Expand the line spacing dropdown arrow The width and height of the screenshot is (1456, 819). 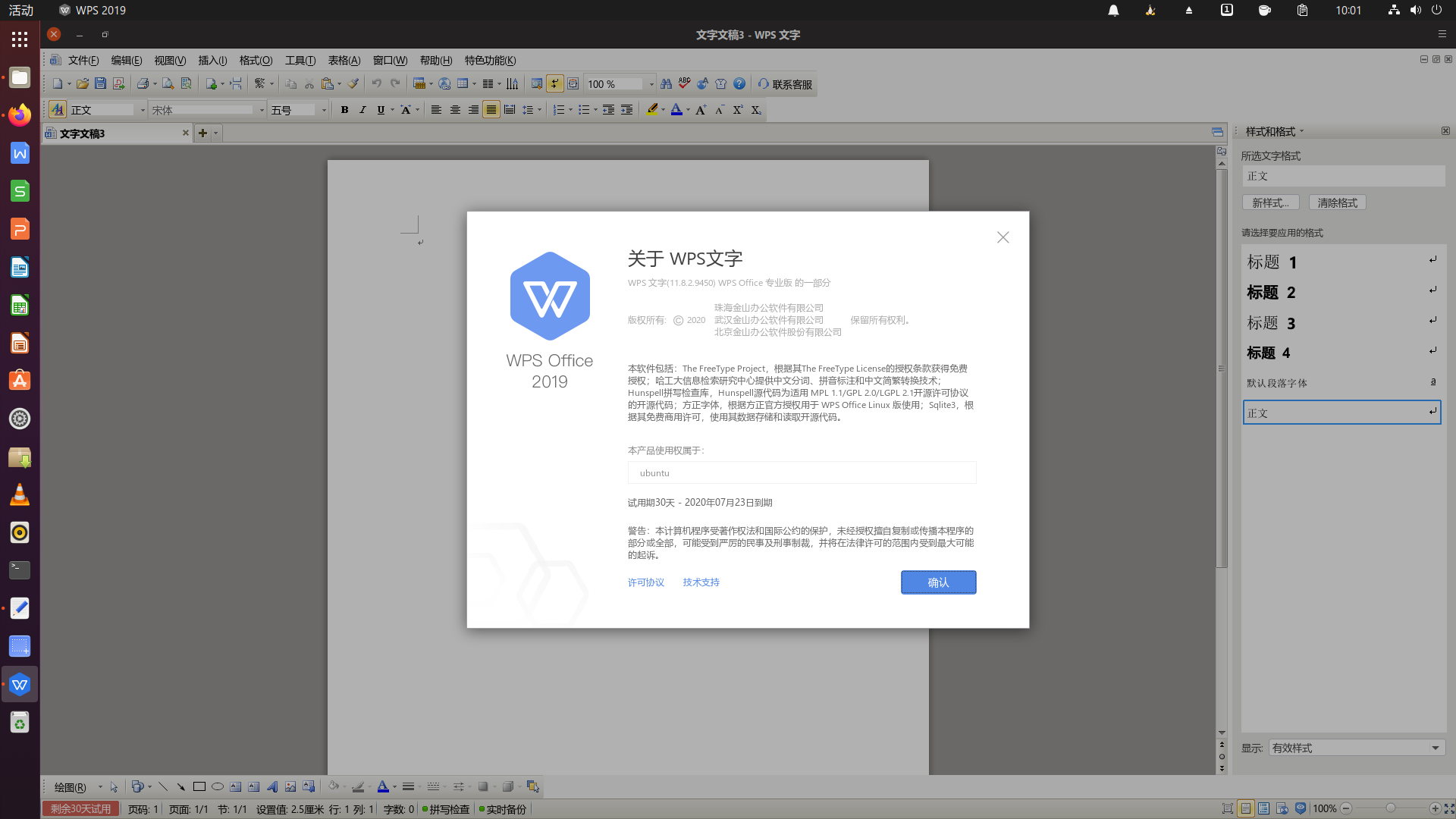540,110
